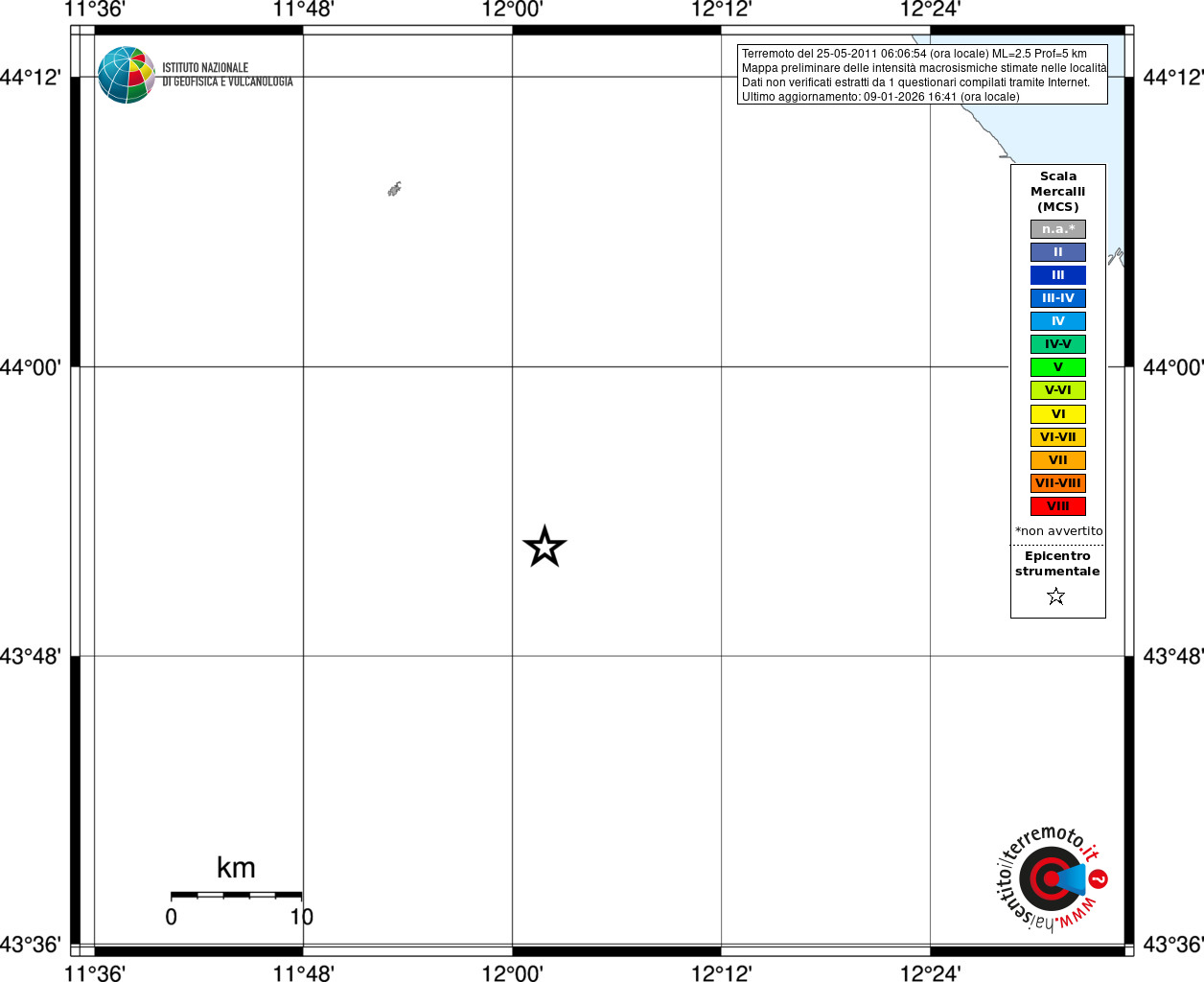Screen dimensions: 1204x982
Task: Click the right 43°36' latitude label
Action: pos(1173,945)
